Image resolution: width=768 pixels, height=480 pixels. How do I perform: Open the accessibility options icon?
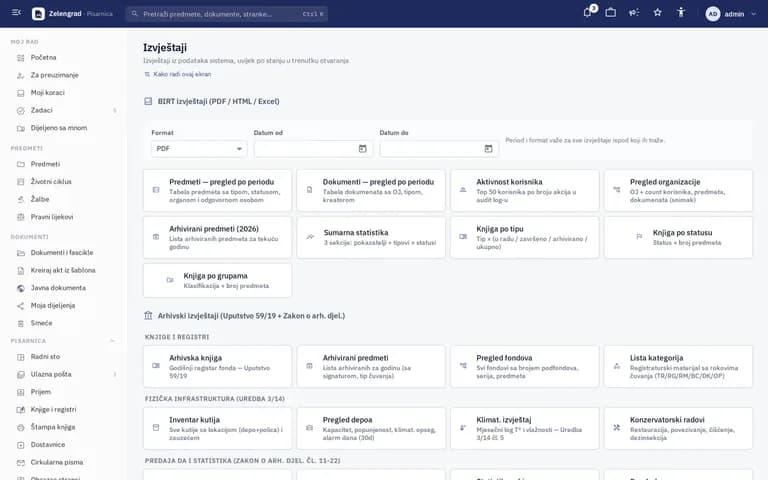pyautogui.click(x=681, y=13)
